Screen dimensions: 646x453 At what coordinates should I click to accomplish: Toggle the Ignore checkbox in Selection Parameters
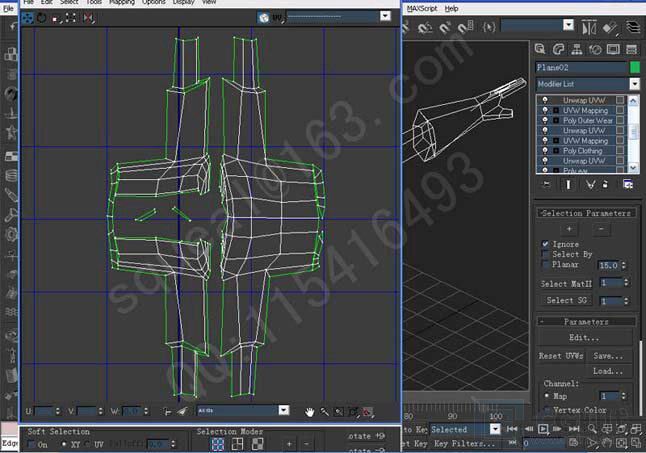pos(545,244)
